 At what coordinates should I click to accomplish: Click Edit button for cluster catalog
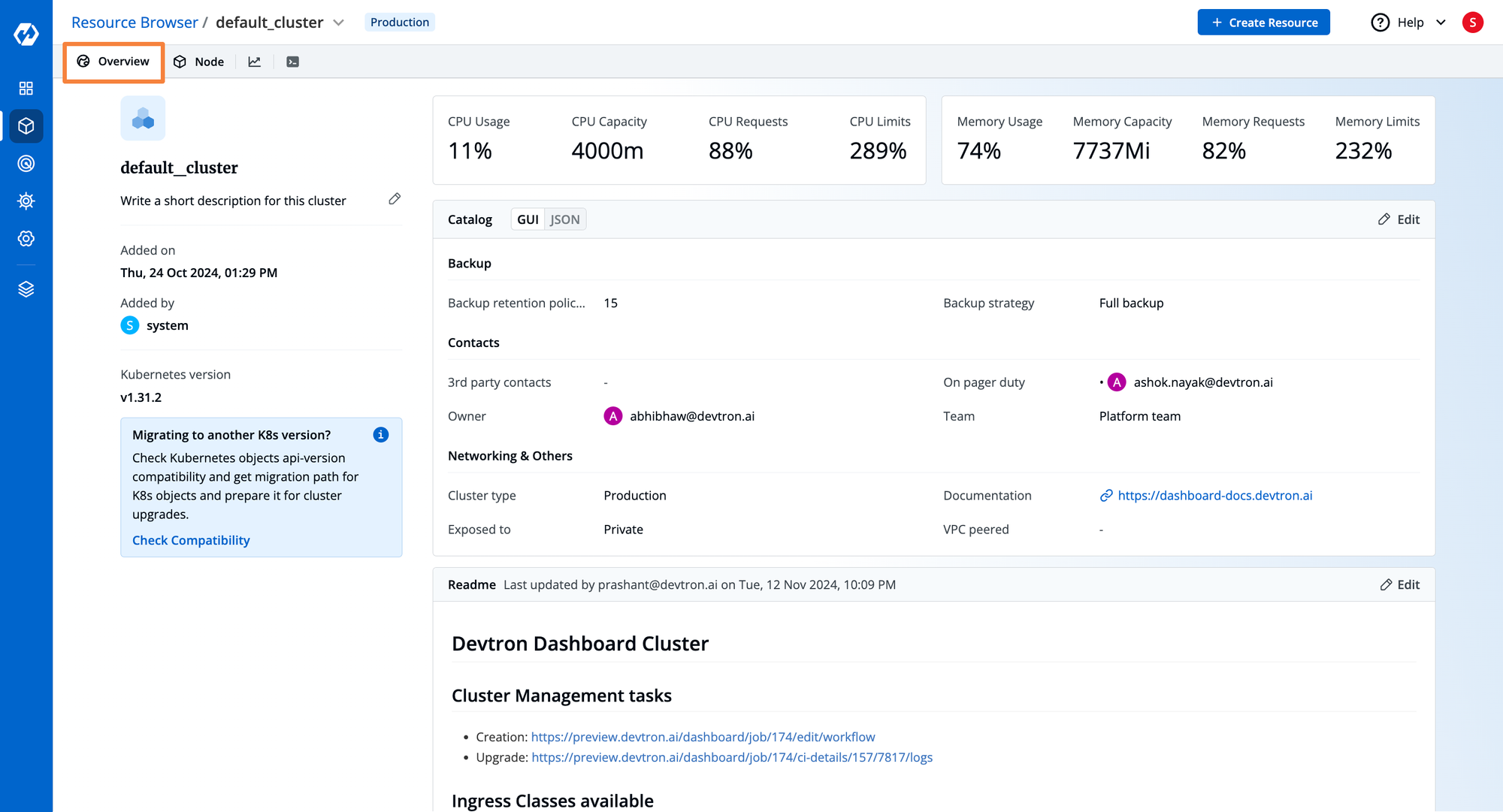pyautogui.click(x=1400, y=219)
